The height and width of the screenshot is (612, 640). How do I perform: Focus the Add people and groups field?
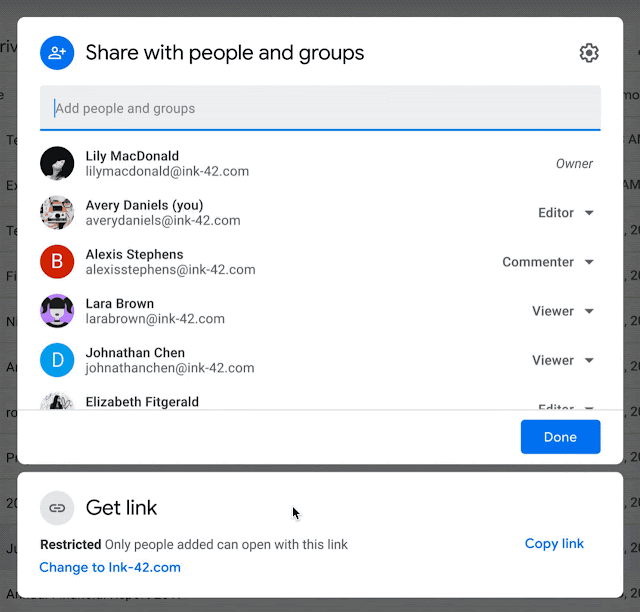(x=320, y=108)
